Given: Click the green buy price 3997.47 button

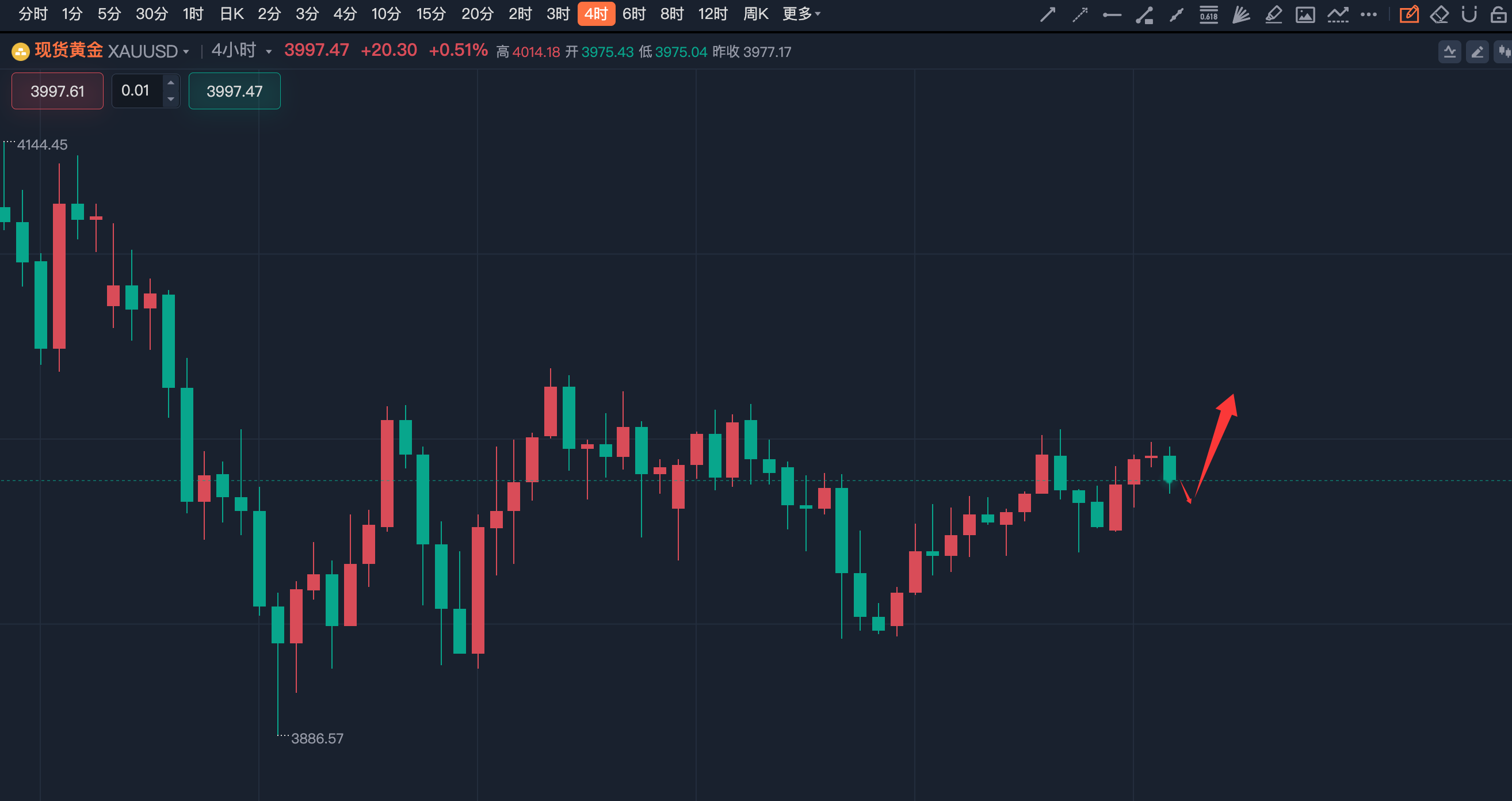Looking at the screenshot, I should click(234, 91).
